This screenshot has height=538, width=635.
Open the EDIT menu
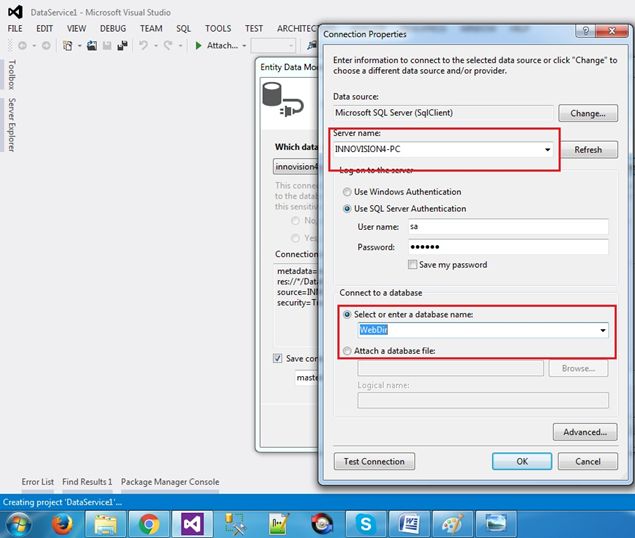(x=45, y=28)
